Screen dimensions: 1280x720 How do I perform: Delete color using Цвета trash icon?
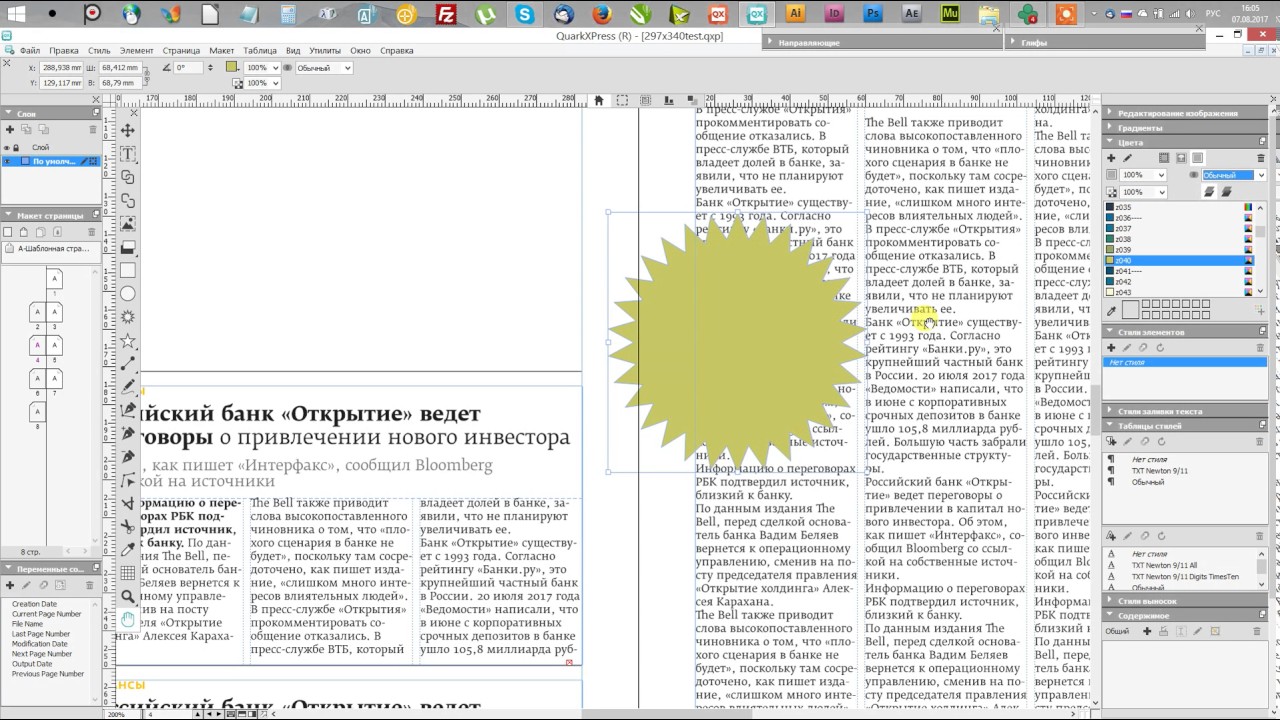1260,158
